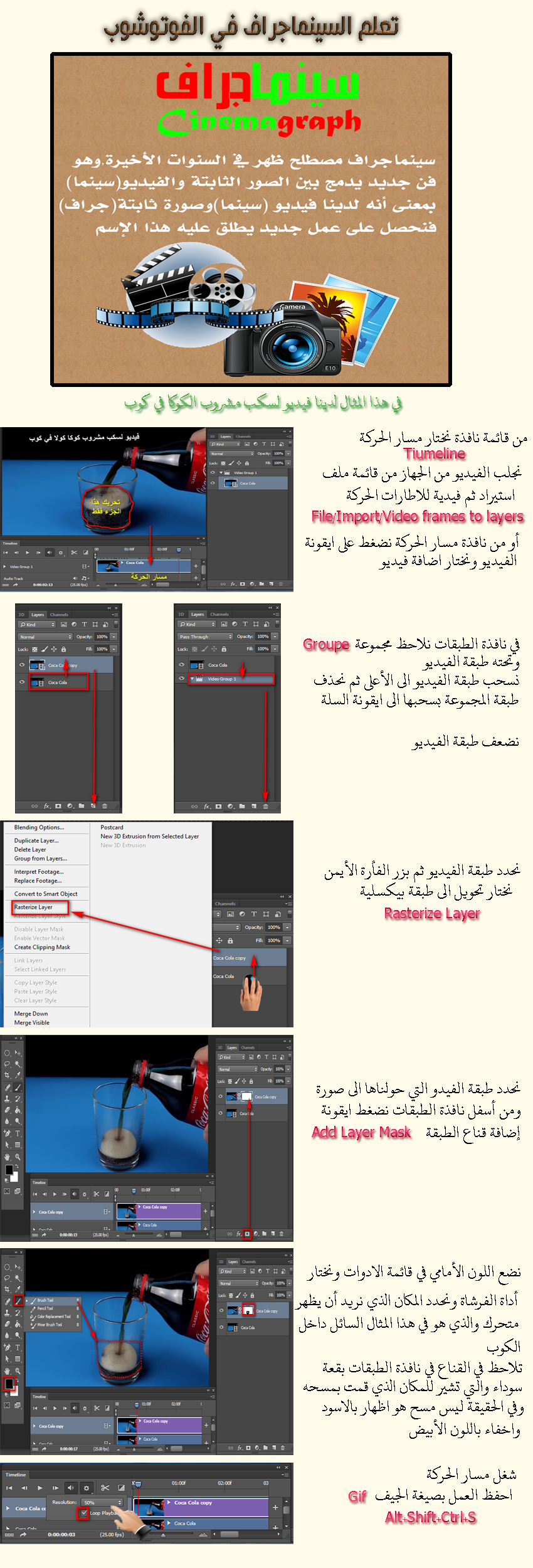Select layer mask thumbnail outlined in red
The height and width of the screenshot is (1568, 533).
pos(248,1311)
